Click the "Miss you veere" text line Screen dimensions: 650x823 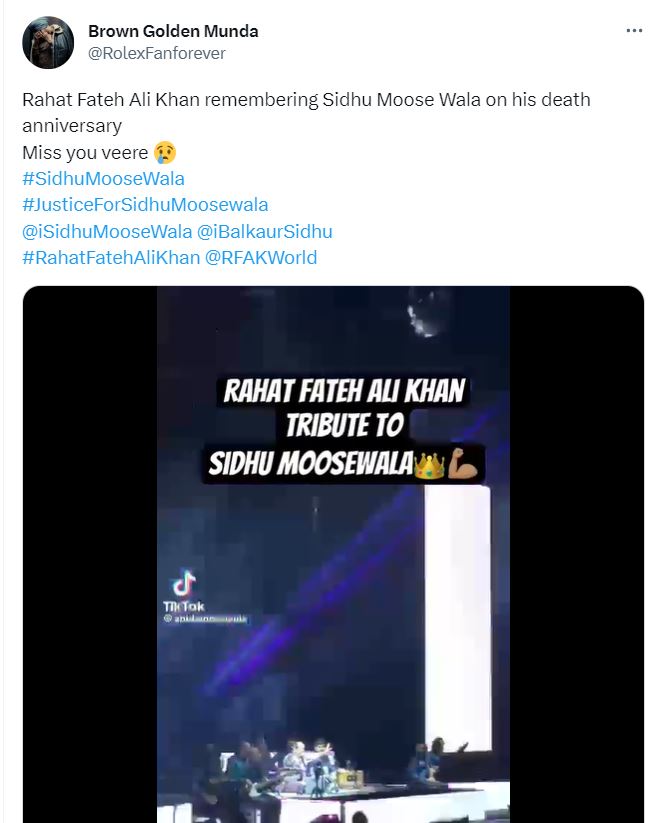click(x=86, y=153)
